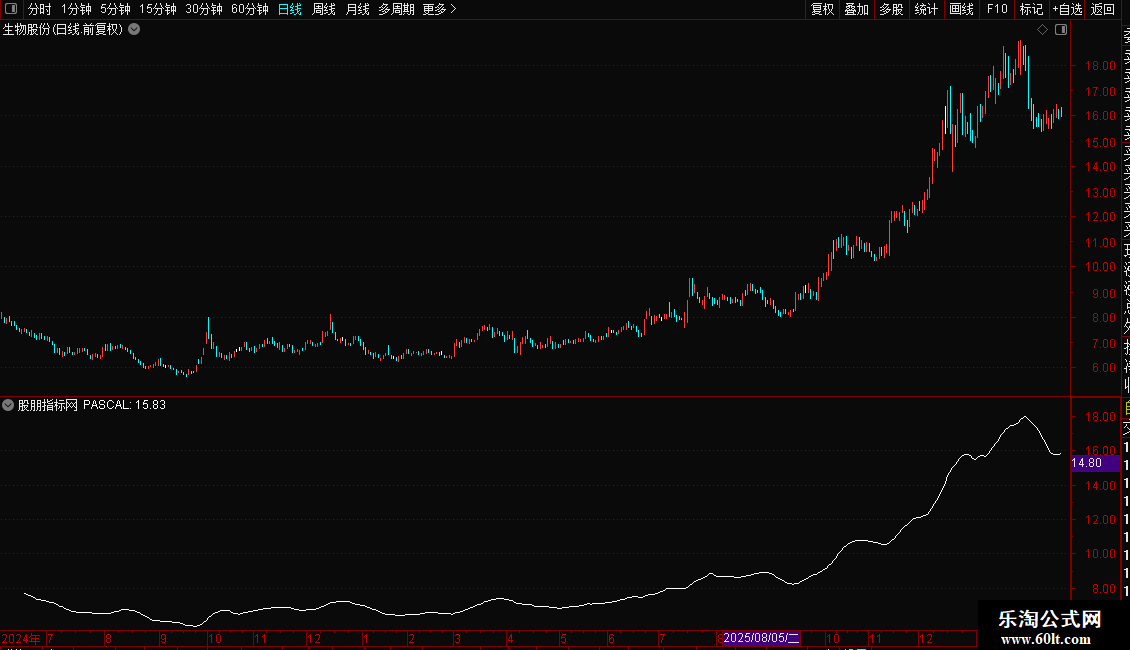Select the 5分钟 period
The height and width of the screenshot is (650, 1130).
pyautogui.click(x=115, y=9)
